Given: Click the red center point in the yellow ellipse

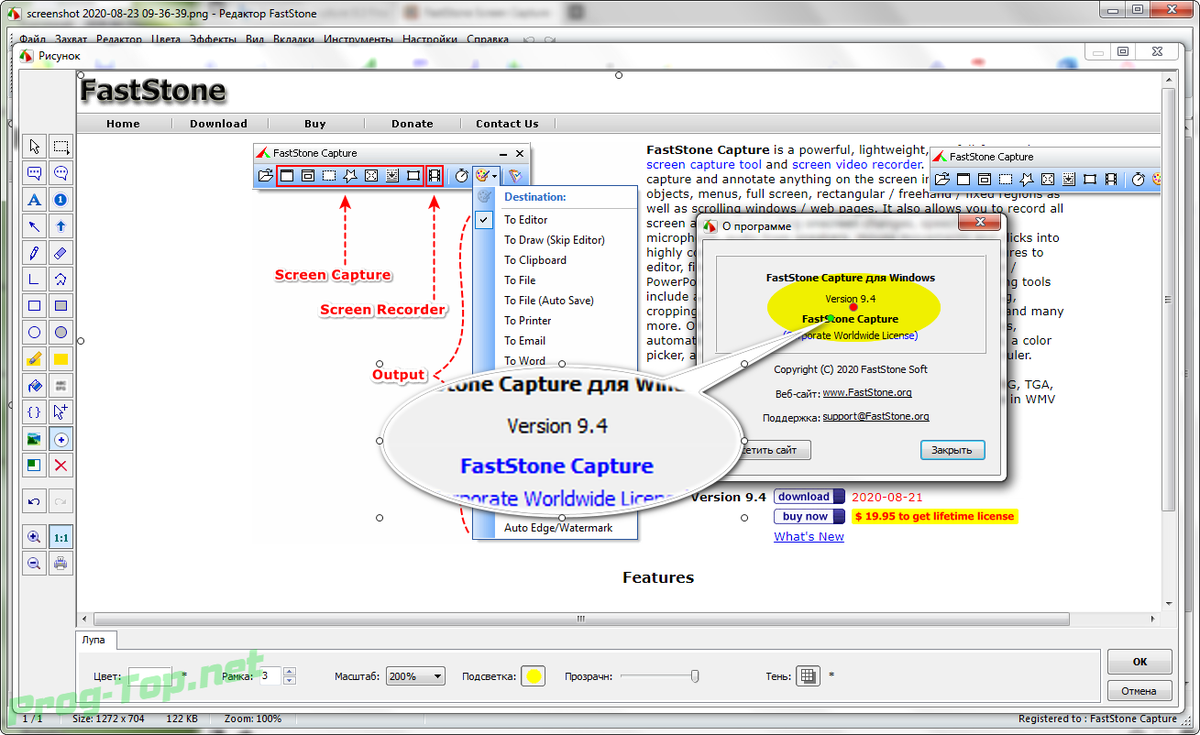Looking at the screenshot, I should click(x=853, y=307).
